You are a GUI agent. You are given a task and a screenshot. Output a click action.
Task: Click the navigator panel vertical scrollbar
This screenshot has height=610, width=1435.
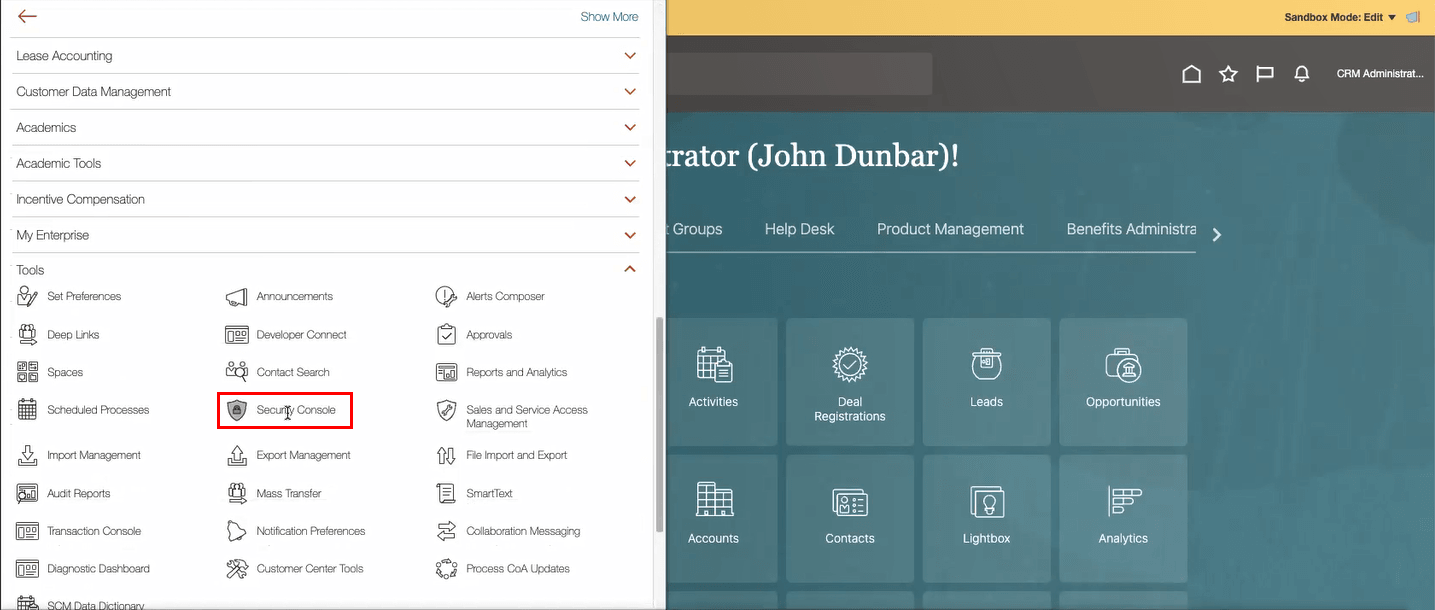click(659, 425)
